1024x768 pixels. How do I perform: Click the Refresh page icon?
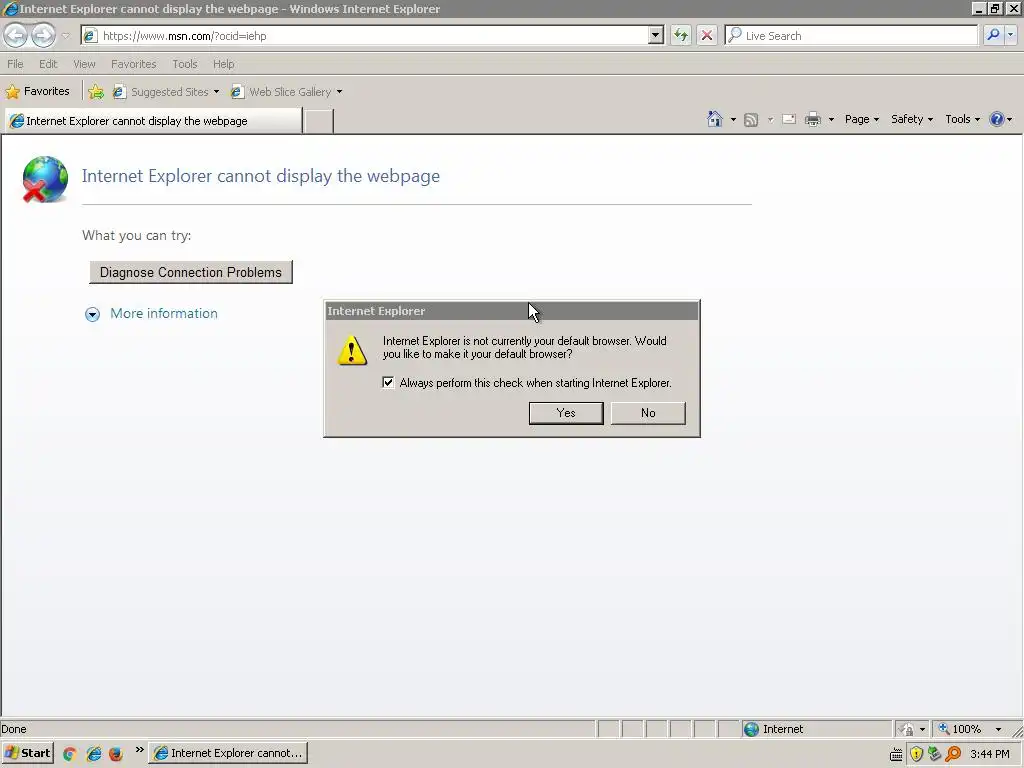click(680, 36)
